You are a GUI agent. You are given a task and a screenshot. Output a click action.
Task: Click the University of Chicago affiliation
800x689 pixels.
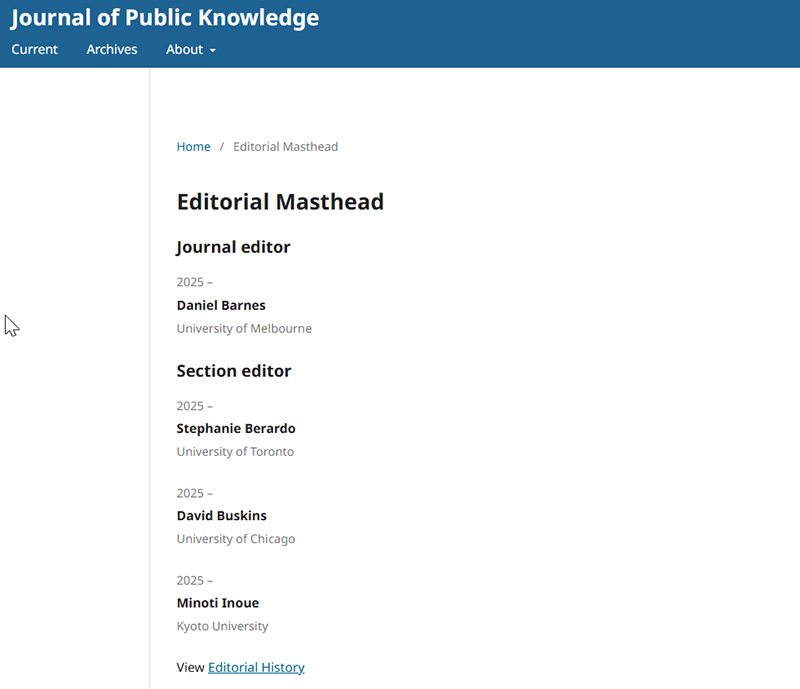click(x=236, y=539)
